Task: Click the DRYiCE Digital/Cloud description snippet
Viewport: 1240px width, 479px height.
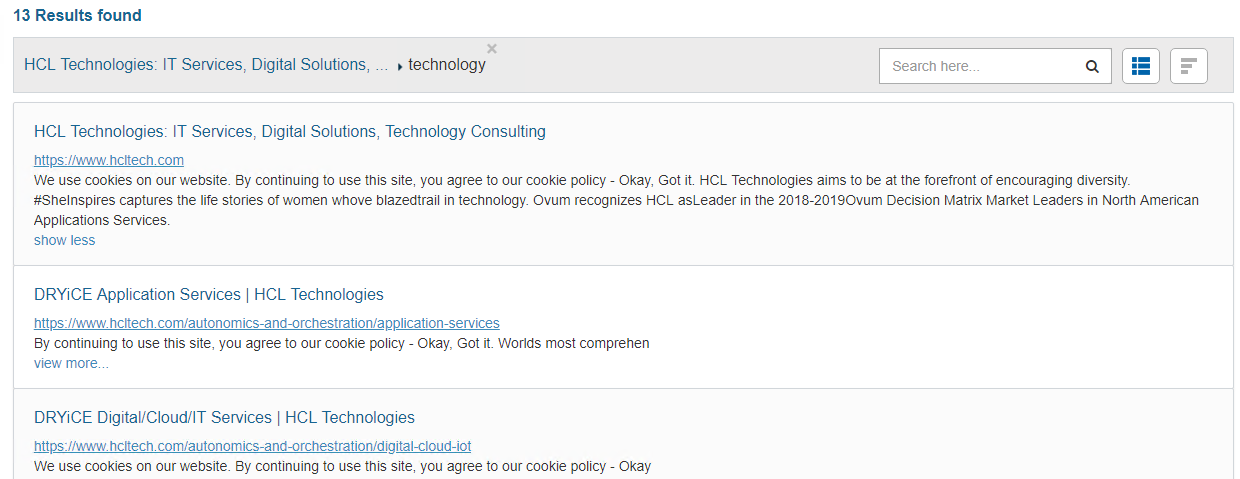Action: tap(341, 467)
